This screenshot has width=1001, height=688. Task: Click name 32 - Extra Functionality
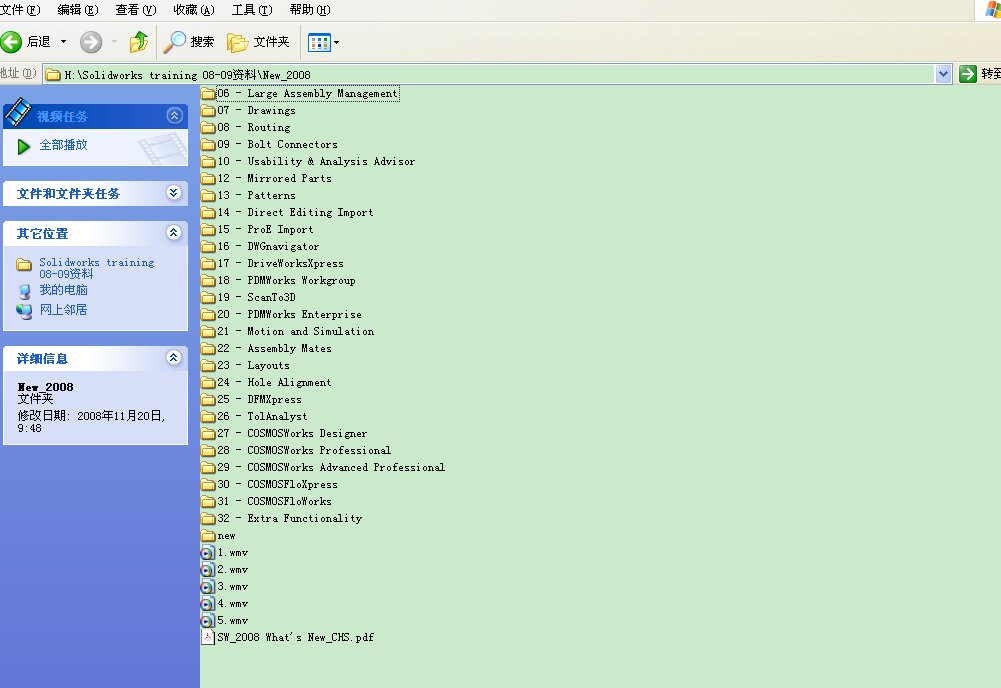pos(289,518)
